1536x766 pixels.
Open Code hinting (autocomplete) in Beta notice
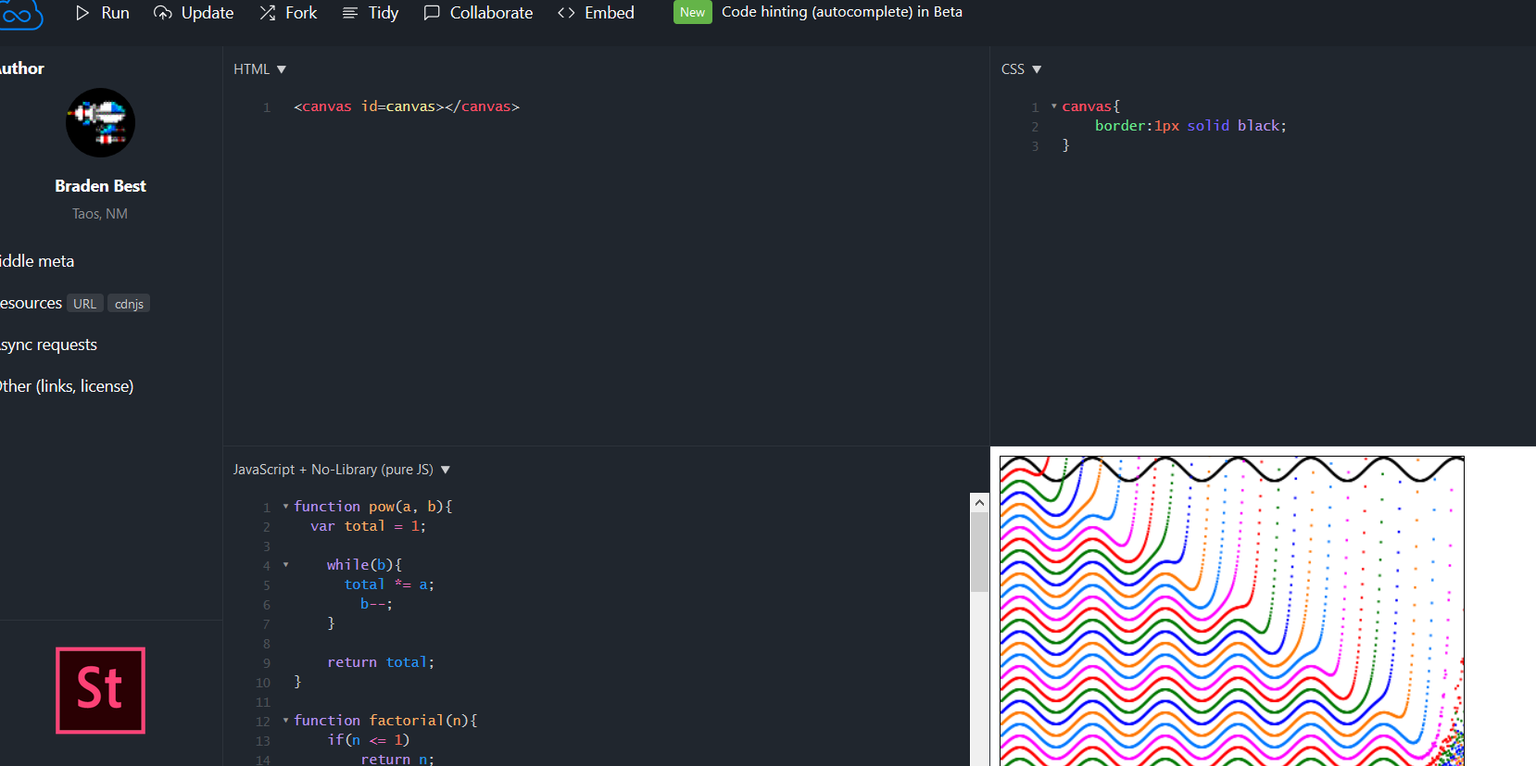click(x=842, y=12)
